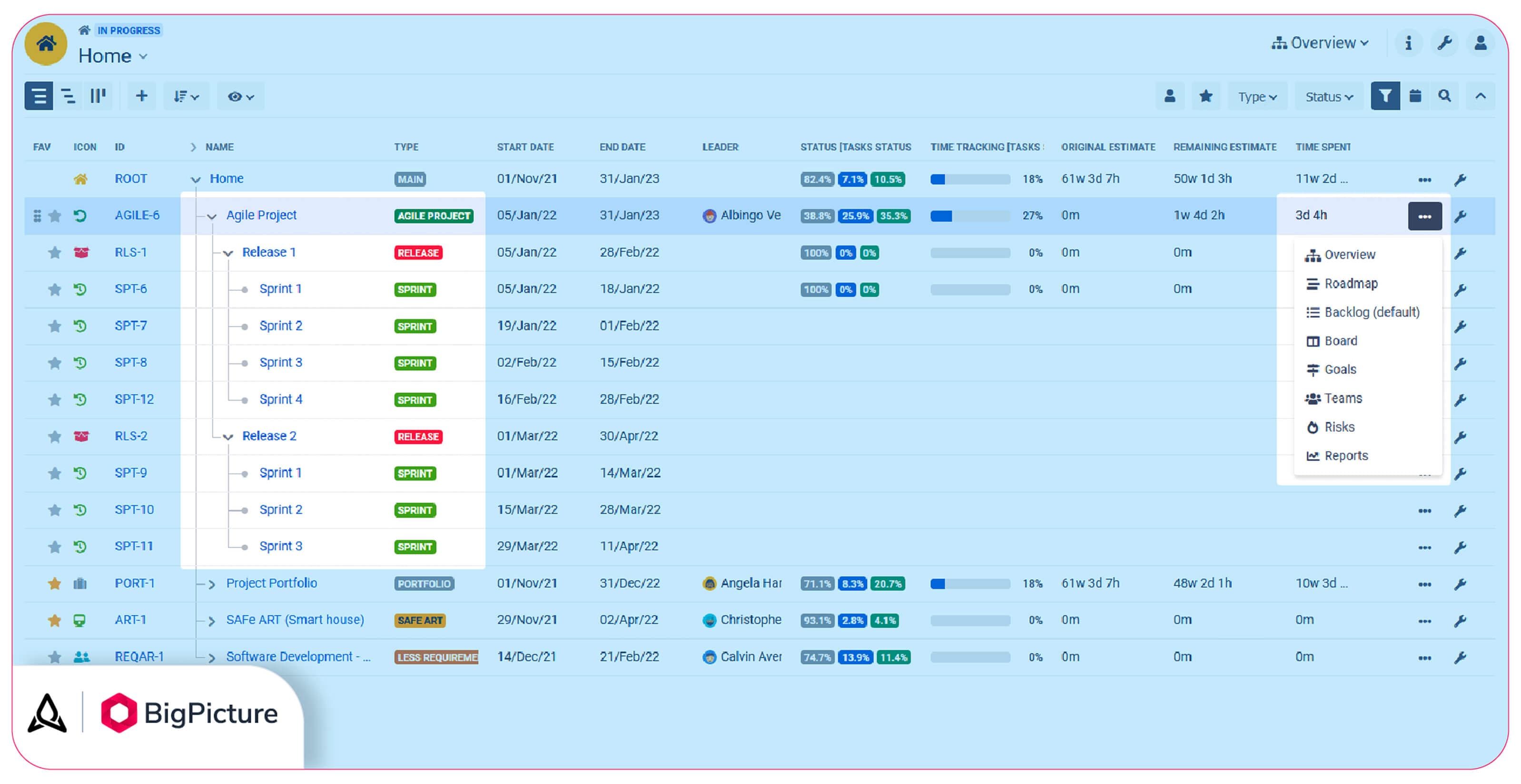Open the Type filter dropdown

[x=1258, y=96]
